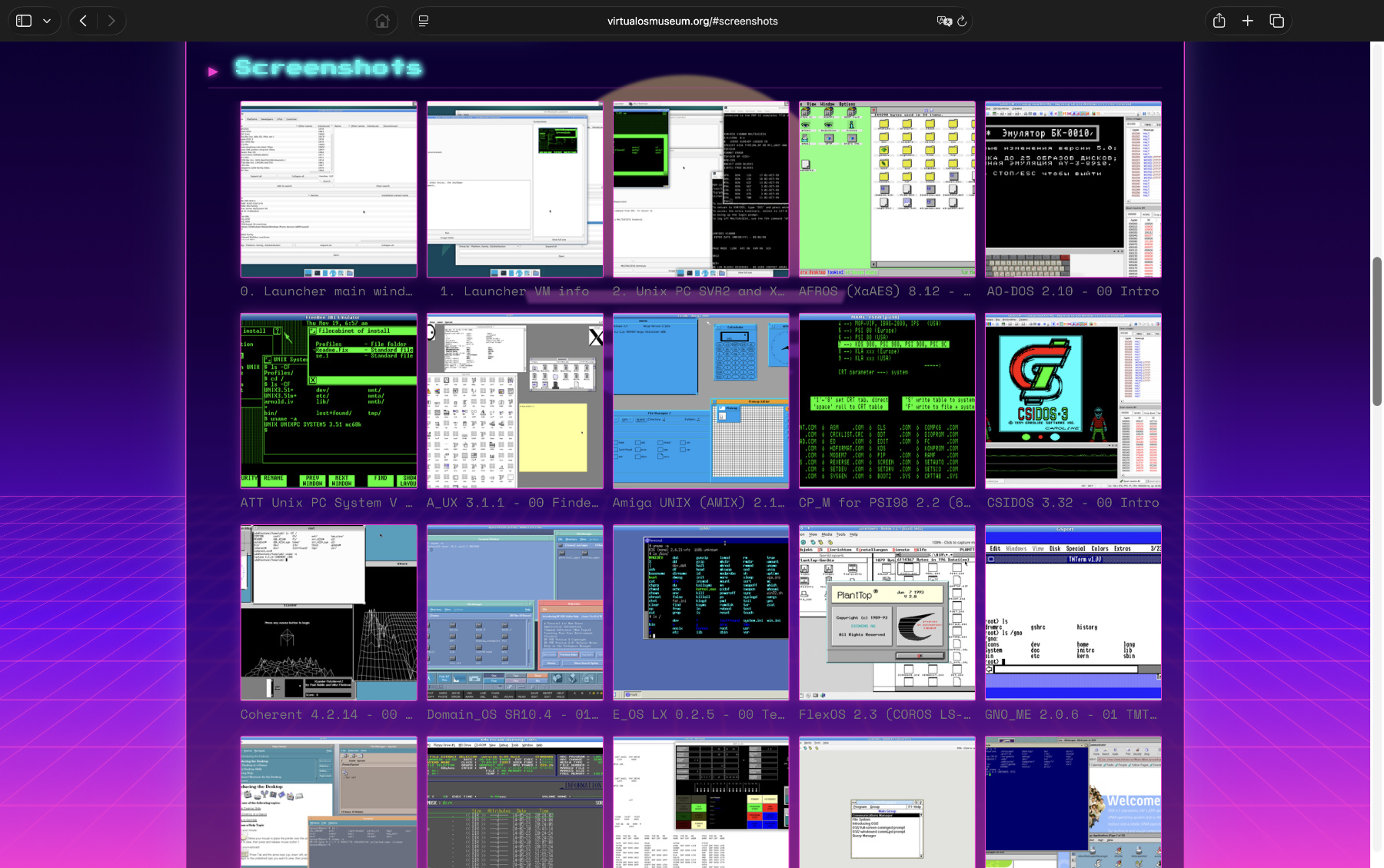
Task: Click the caption 'E_OS LX 0.2.5 - 00 Te…'
Action: pos(699,715)
